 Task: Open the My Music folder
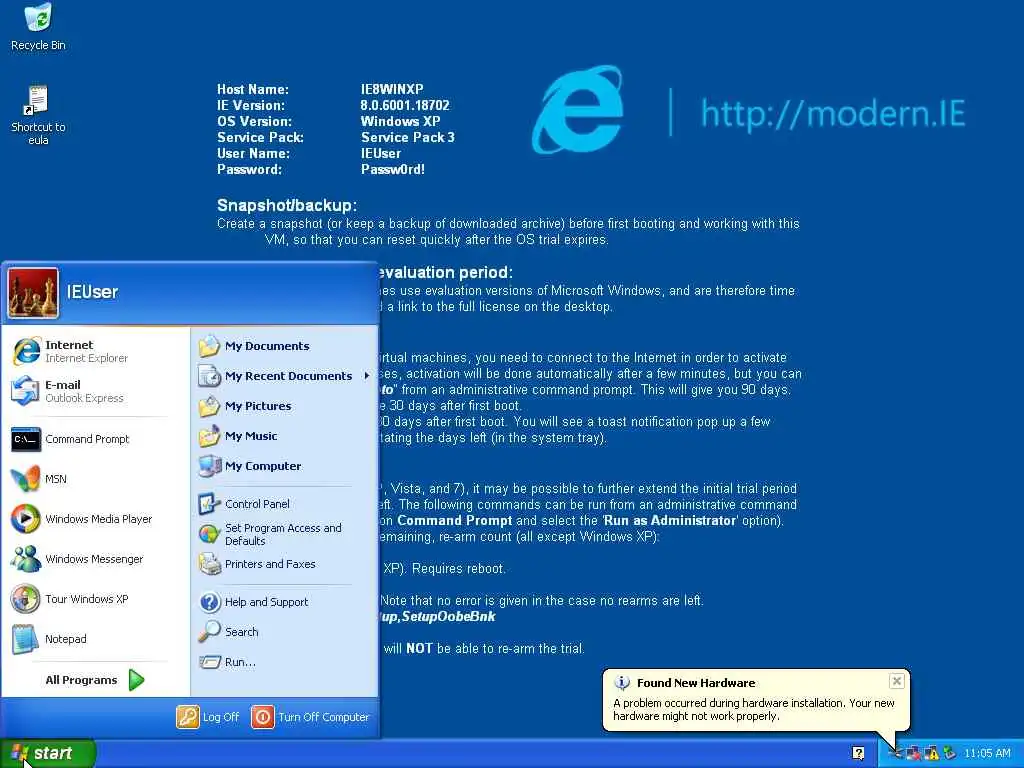285,436
